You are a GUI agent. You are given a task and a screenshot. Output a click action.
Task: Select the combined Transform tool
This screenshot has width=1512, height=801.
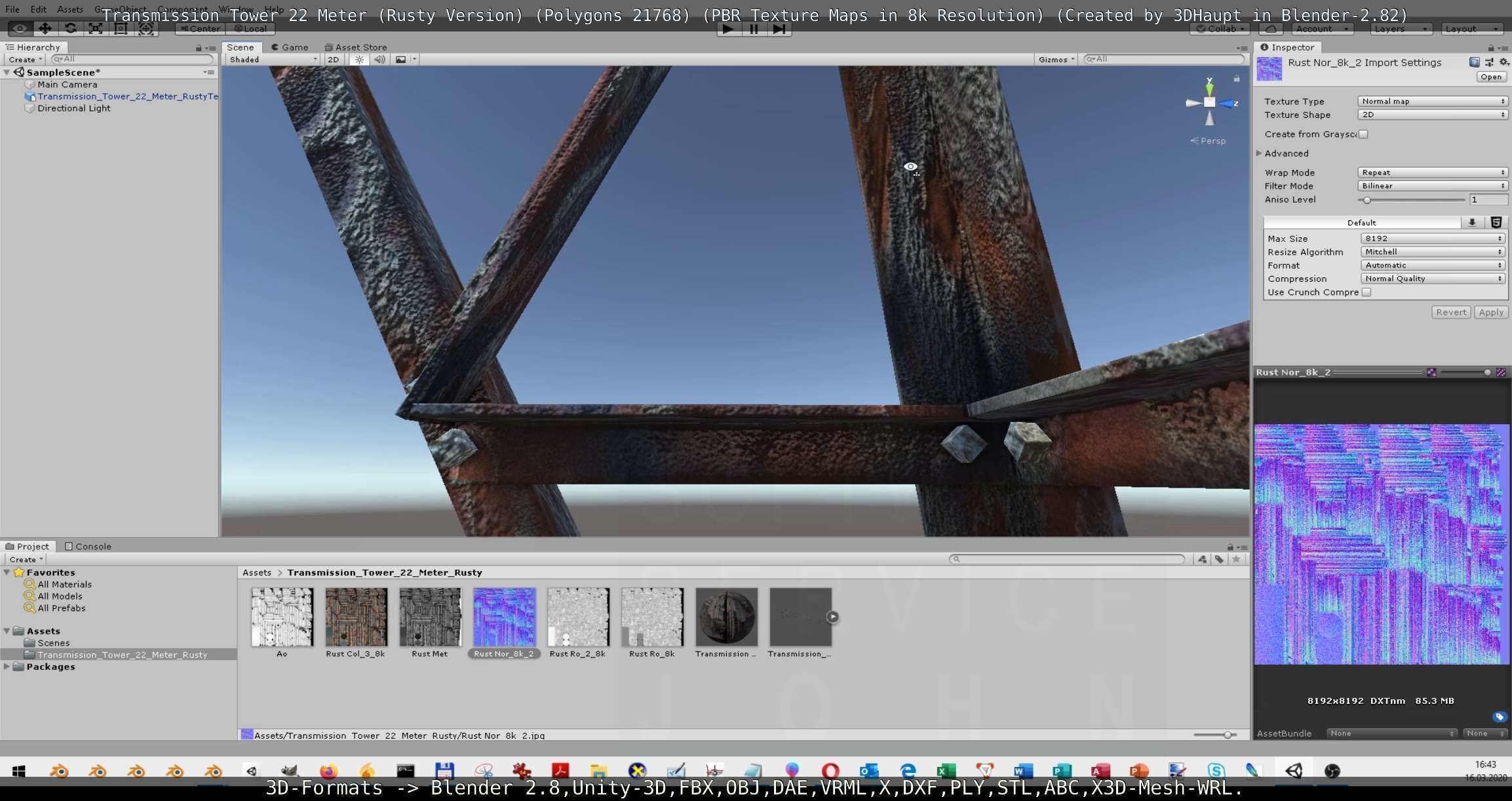coord(145,29)
